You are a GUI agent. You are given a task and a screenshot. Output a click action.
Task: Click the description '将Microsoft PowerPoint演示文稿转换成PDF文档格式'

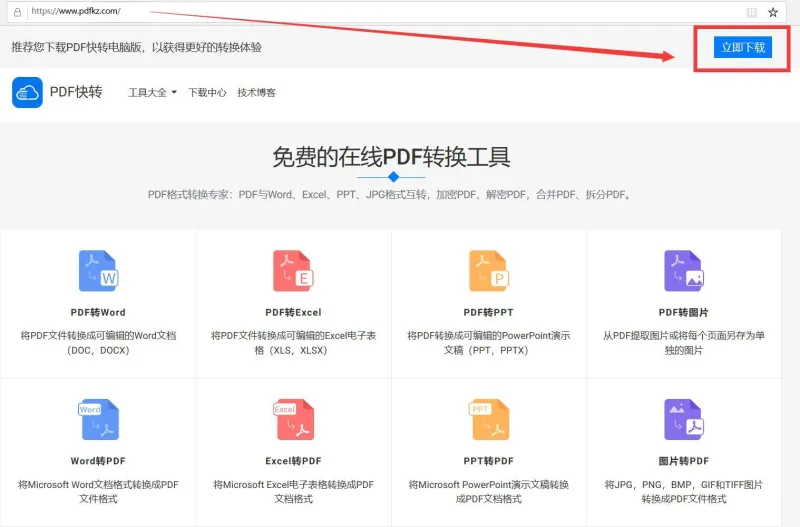coord(488,492)
